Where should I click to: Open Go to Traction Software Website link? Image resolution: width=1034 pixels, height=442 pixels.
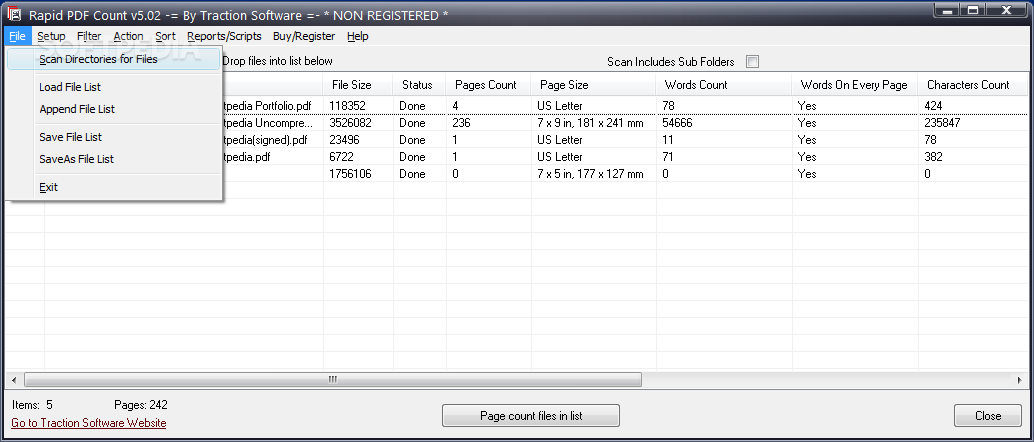pos(88,423)
